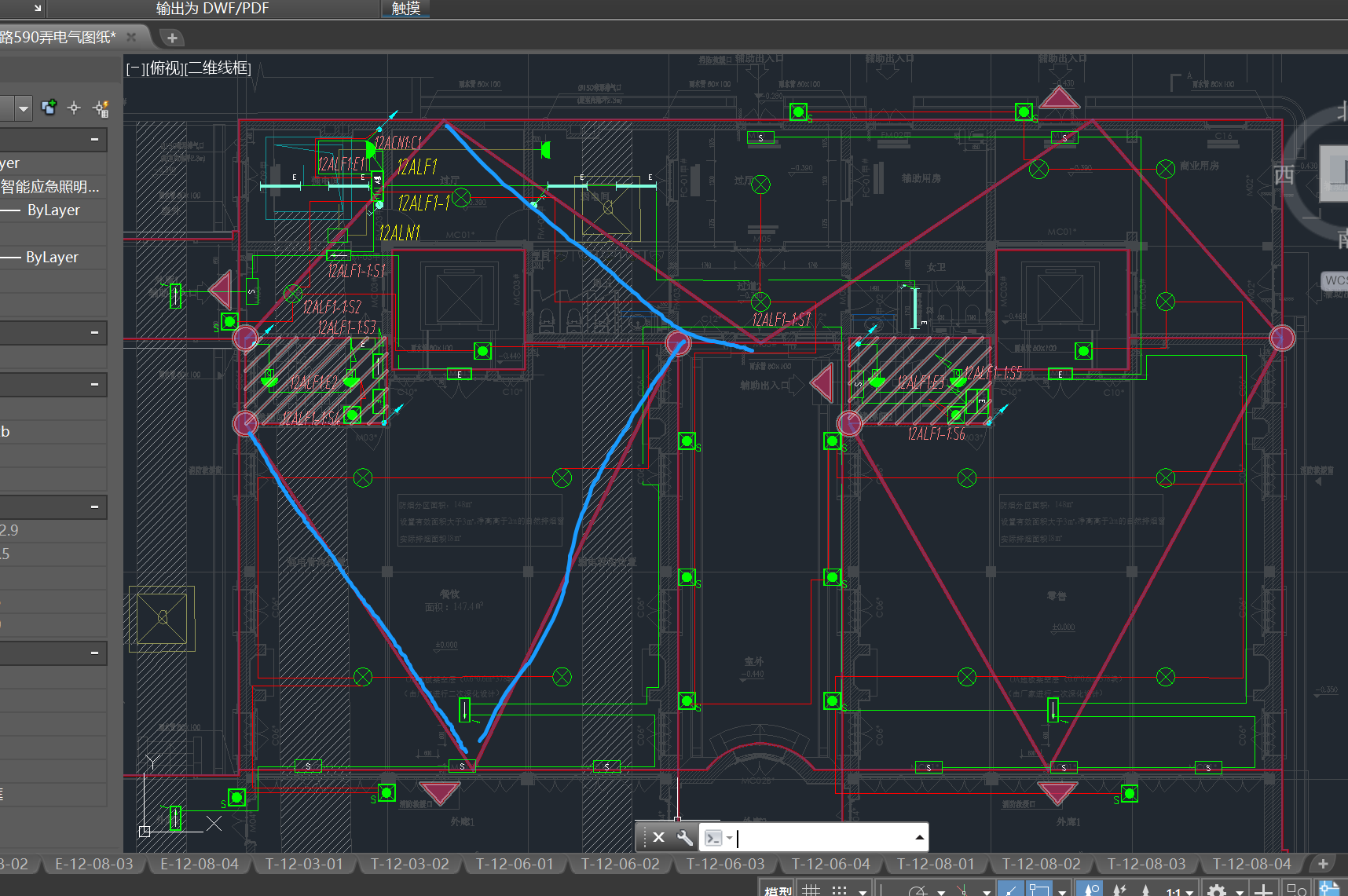This screenshot has height=896, width=1348.
Task: Collapse the properties section above value 2.9
Action: 94,507
